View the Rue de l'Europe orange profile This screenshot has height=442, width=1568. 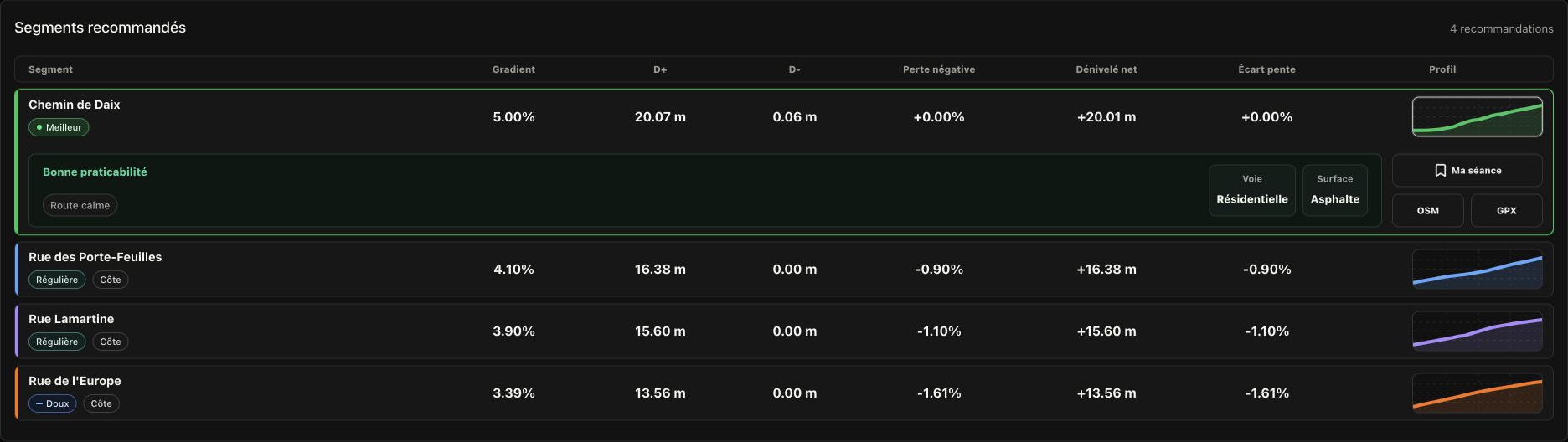1477,393
